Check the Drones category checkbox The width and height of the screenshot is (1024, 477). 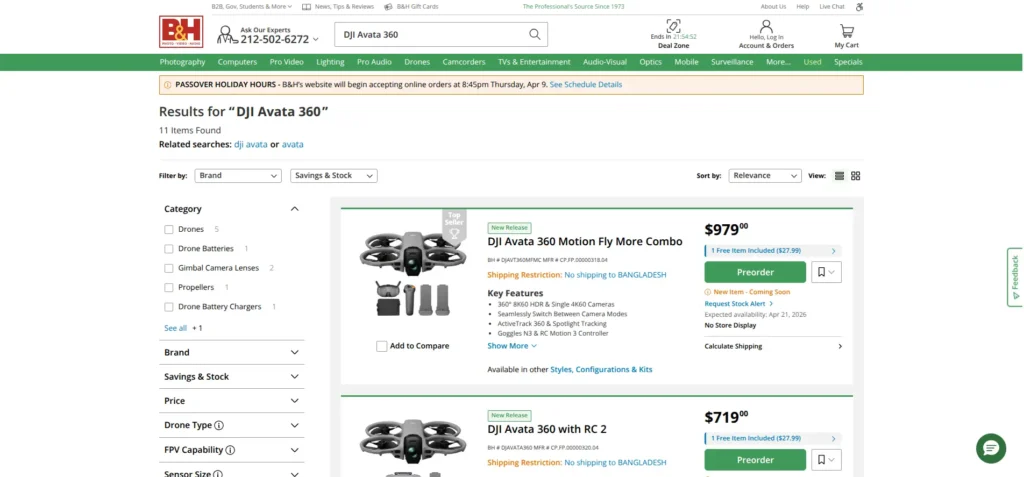pos(169,229)
